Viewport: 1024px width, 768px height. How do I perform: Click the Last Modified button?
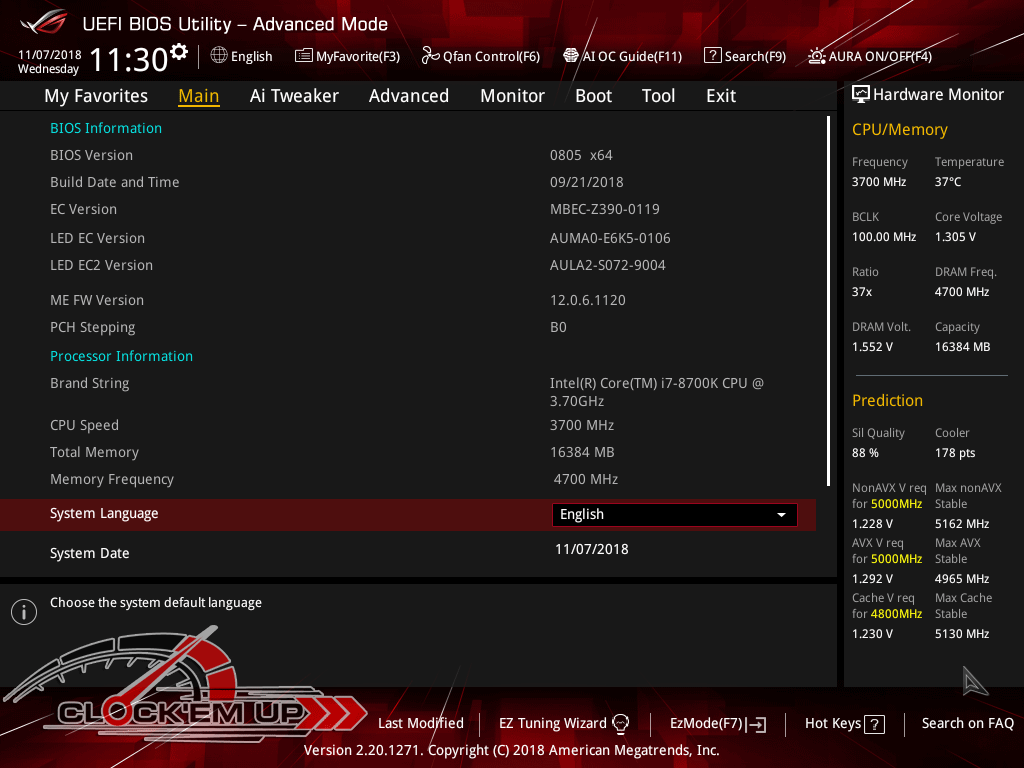click(x=420, y=723)
